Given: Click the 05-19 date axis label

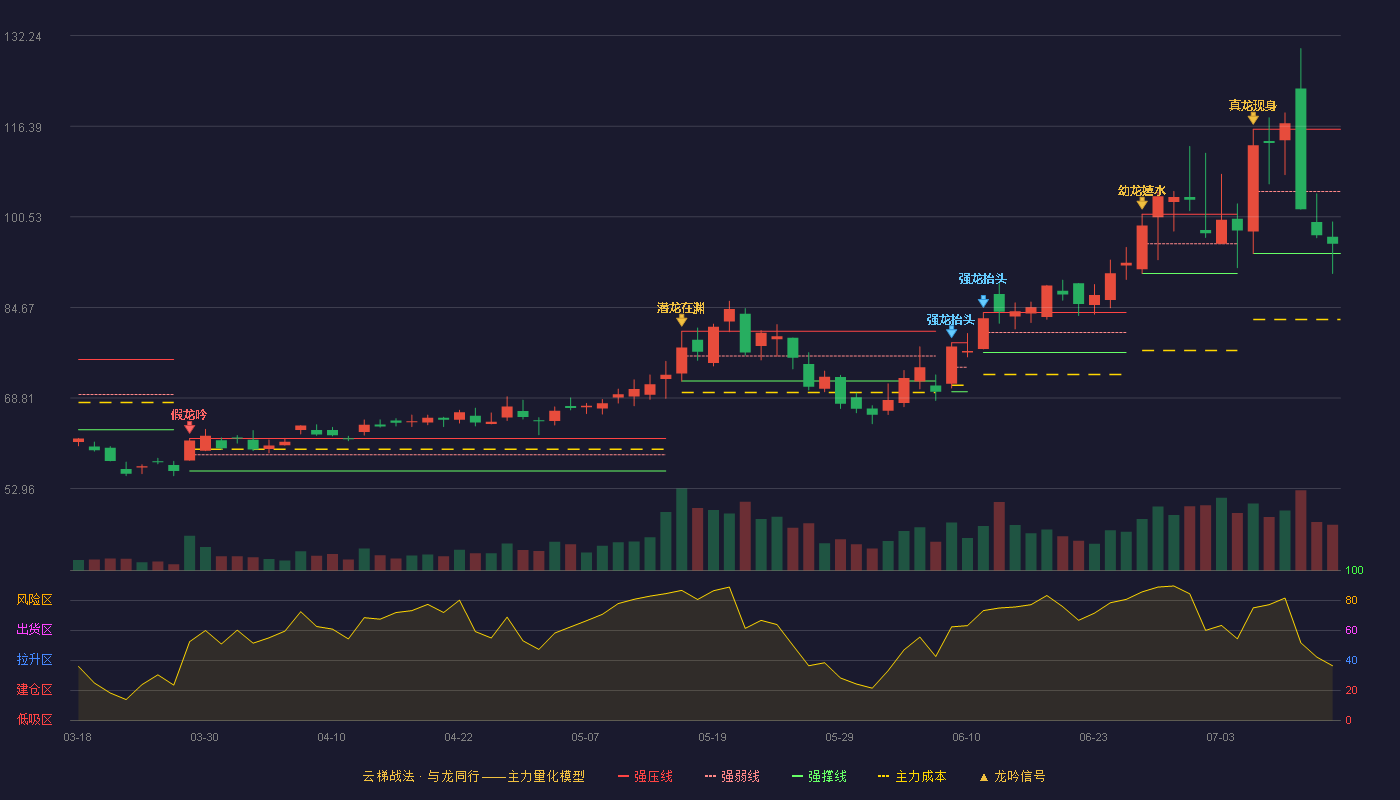Looking at the screenshot, I should [712, 737].
